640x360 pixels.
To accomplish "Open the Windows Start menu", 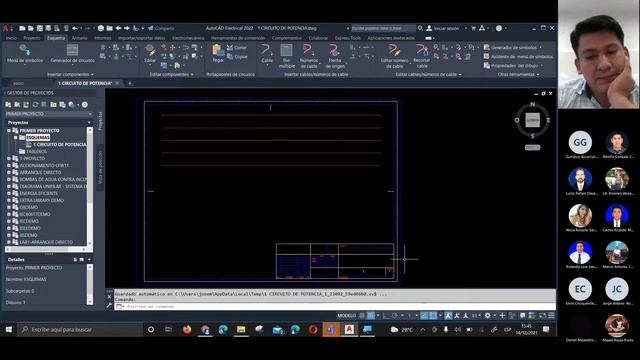I will click(x=9, y=329).
